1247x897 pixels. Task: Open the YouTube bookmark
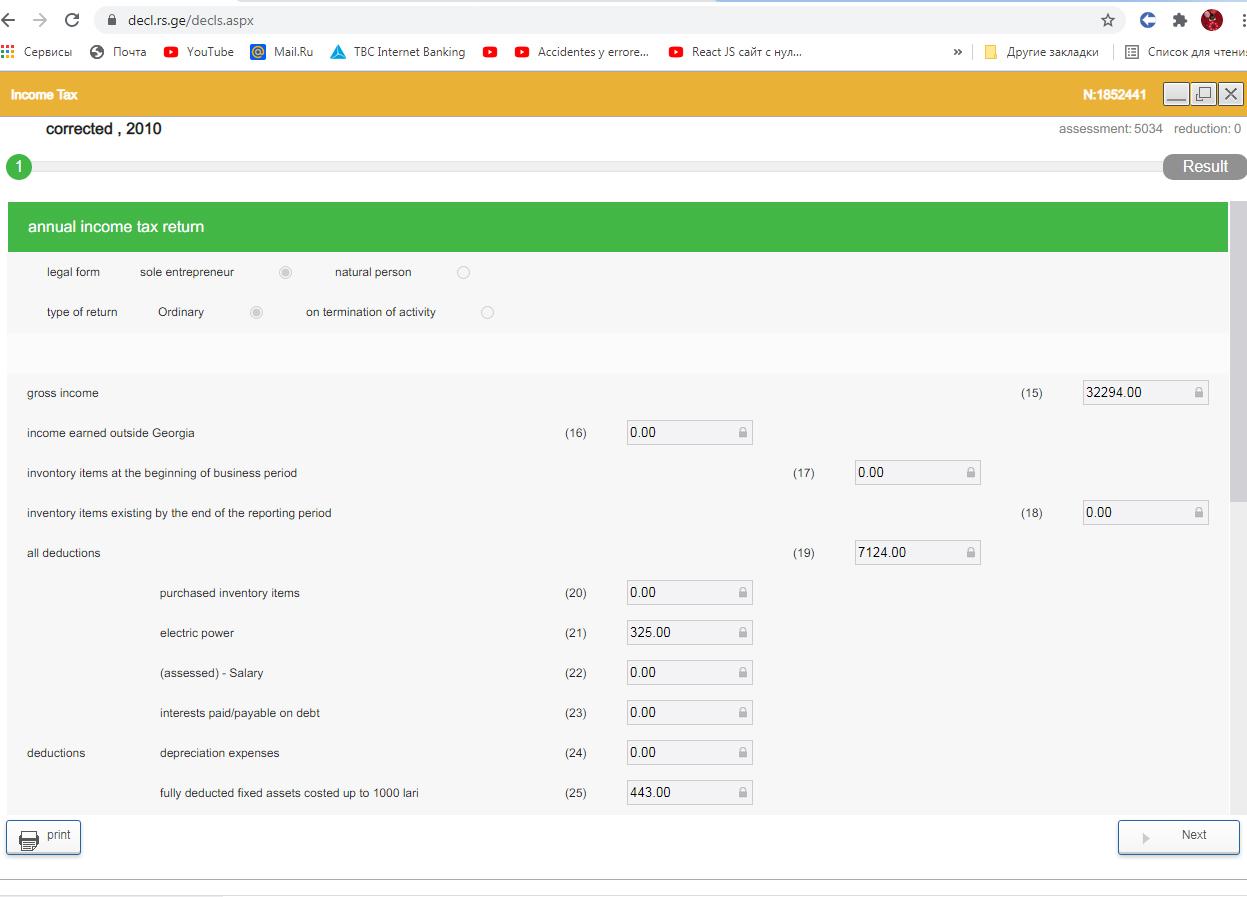(199, 52)
